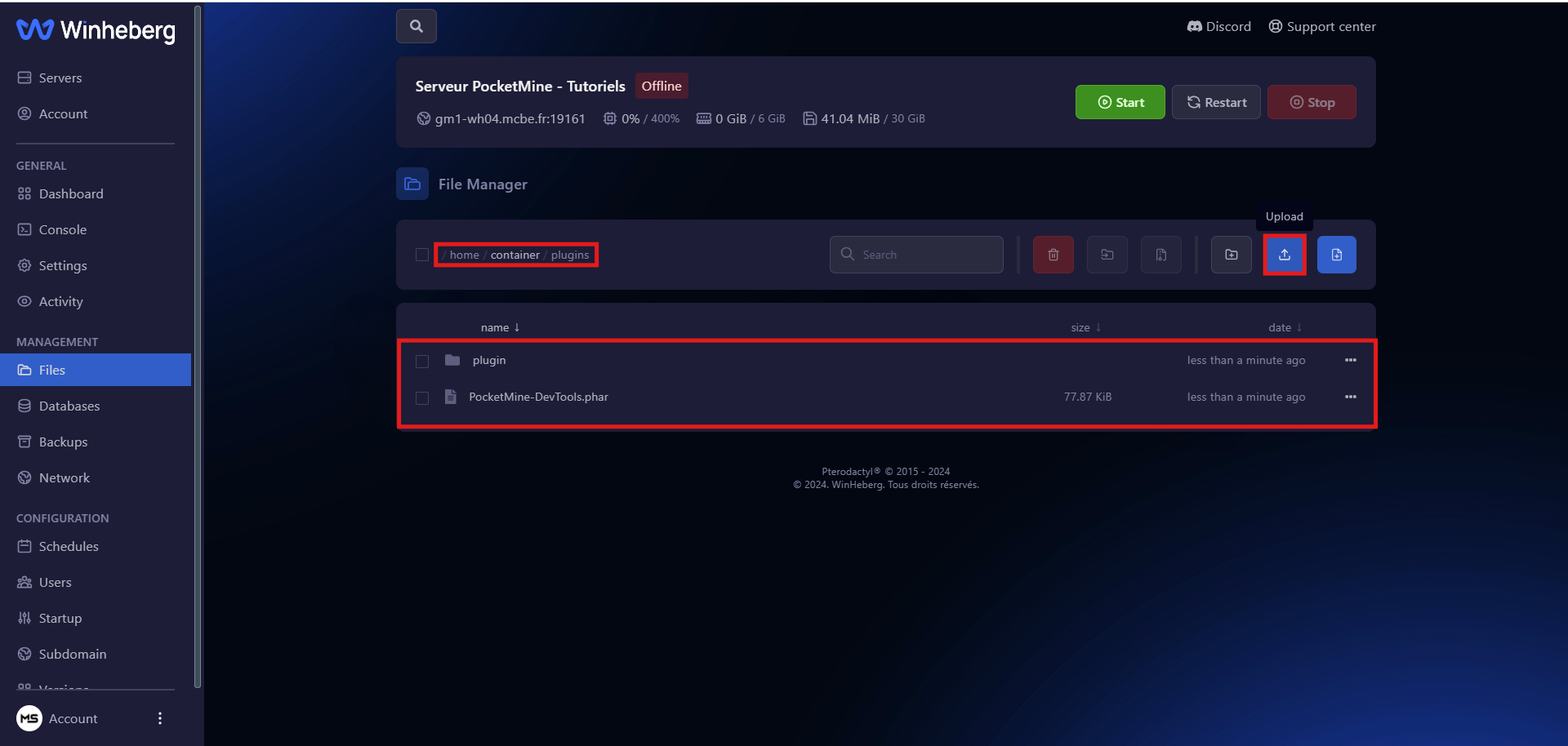Toggle the select-all checkbox beside breadcrumb

coord(422,255)
